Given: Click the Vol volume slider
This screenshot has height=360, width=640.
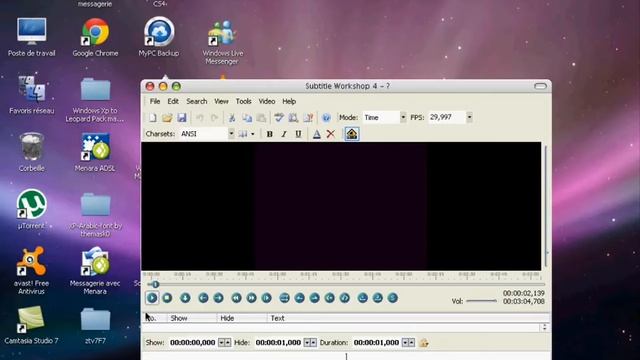Looking at the screenshot, I should (481, 301).
